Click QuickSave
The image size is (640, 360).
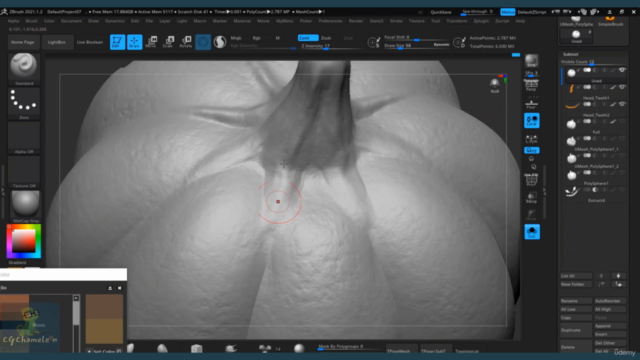[x=441, y=12]
